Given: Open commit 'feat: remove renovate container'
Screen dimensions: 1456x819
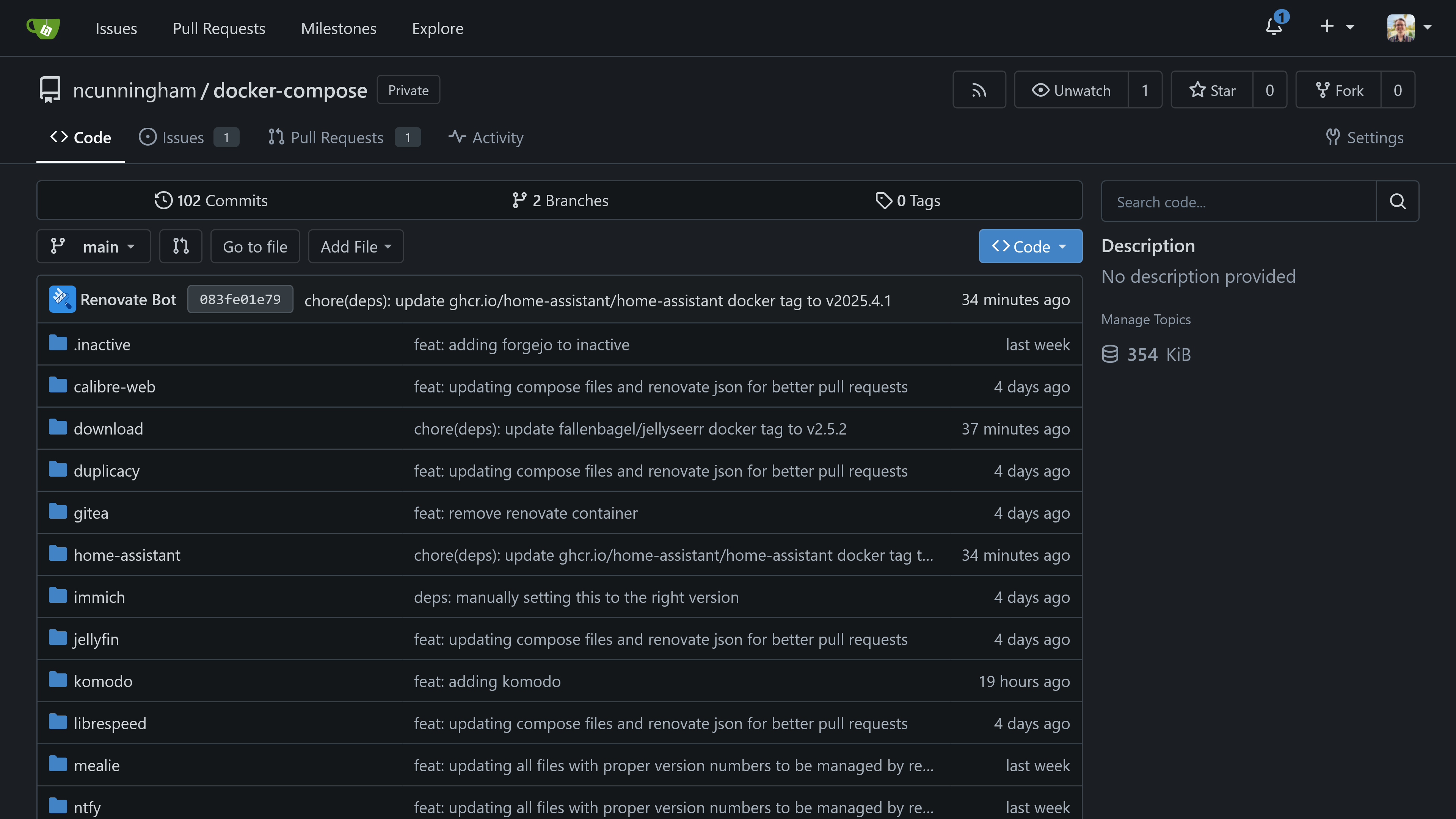Looking at the screenshot, I should coord(525,513).
